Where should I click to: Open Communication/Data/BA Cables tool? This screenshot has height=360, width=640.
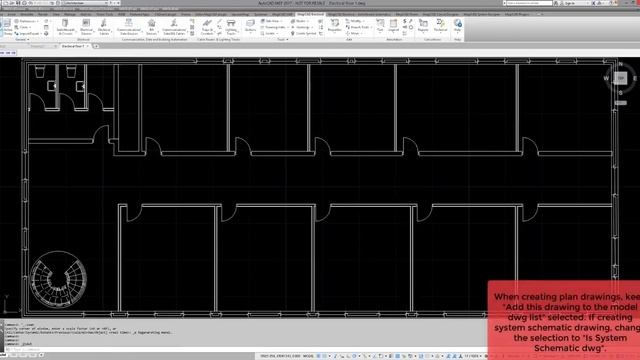[174, 27]
